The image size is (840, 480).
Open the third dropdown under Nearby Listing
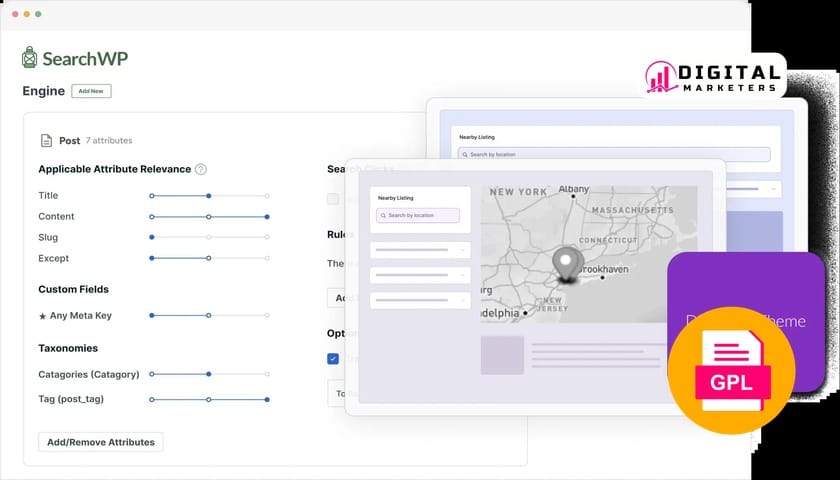(x=419, y=300)
